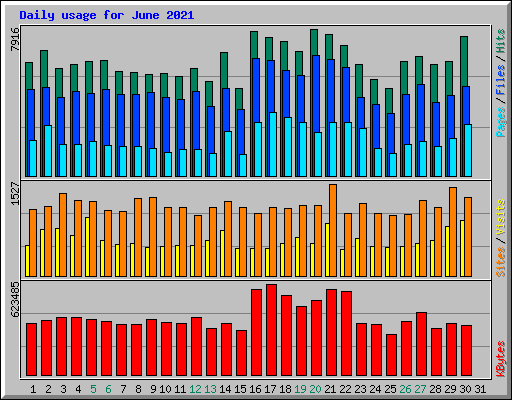Click the green "Hits" legend label
Screen dimensions: 512x400
click(x=501, y=41)
